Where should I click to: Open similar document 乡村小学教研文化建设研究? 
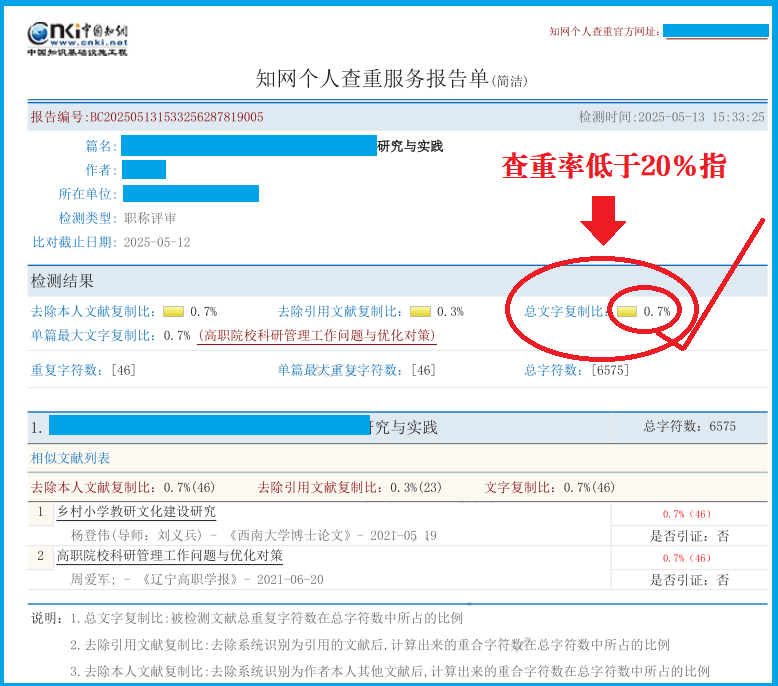tap(136, 512)
